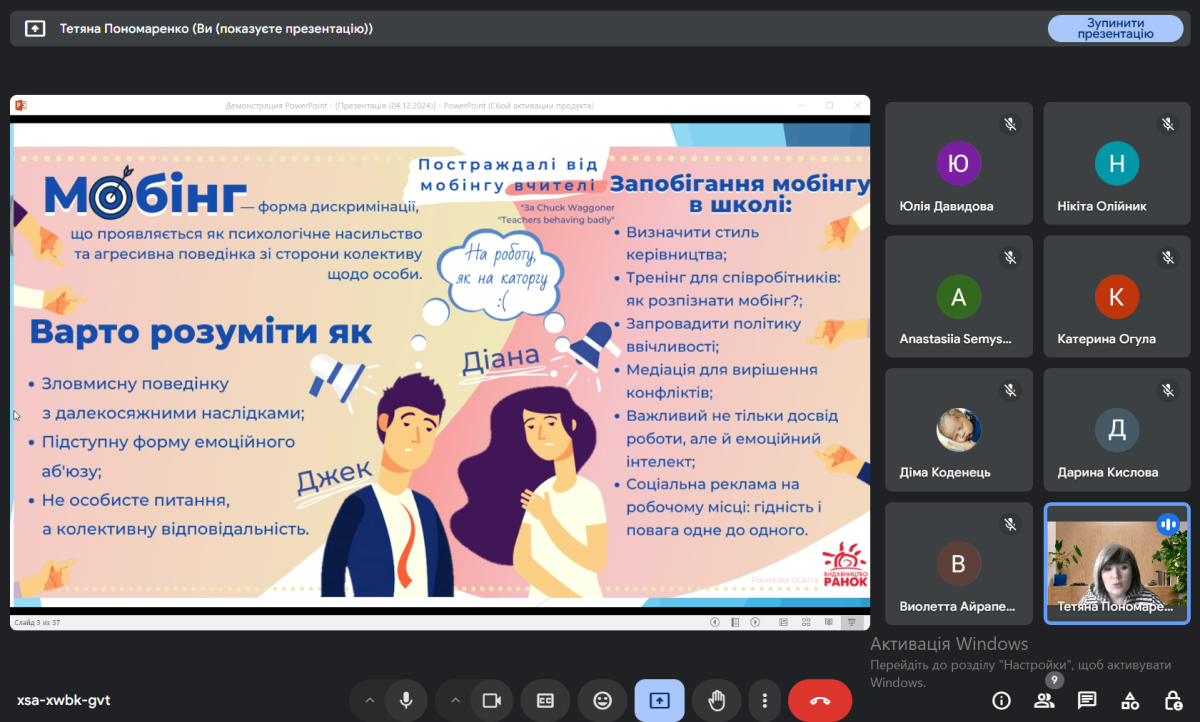
Task: Go to previous slide in PowerPoint bar
Action: 715,622
